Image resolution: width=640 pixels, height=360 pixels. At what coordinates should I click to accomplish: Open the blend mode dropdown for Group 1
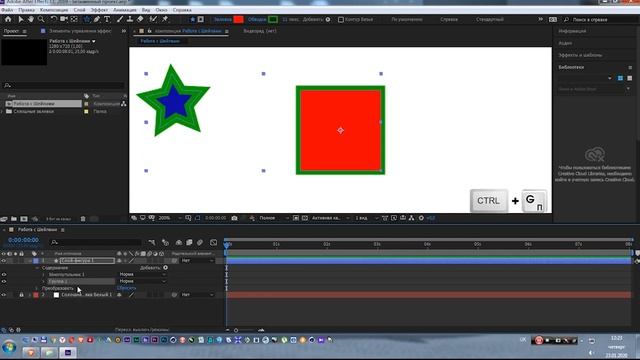click(x=142, y=282)
